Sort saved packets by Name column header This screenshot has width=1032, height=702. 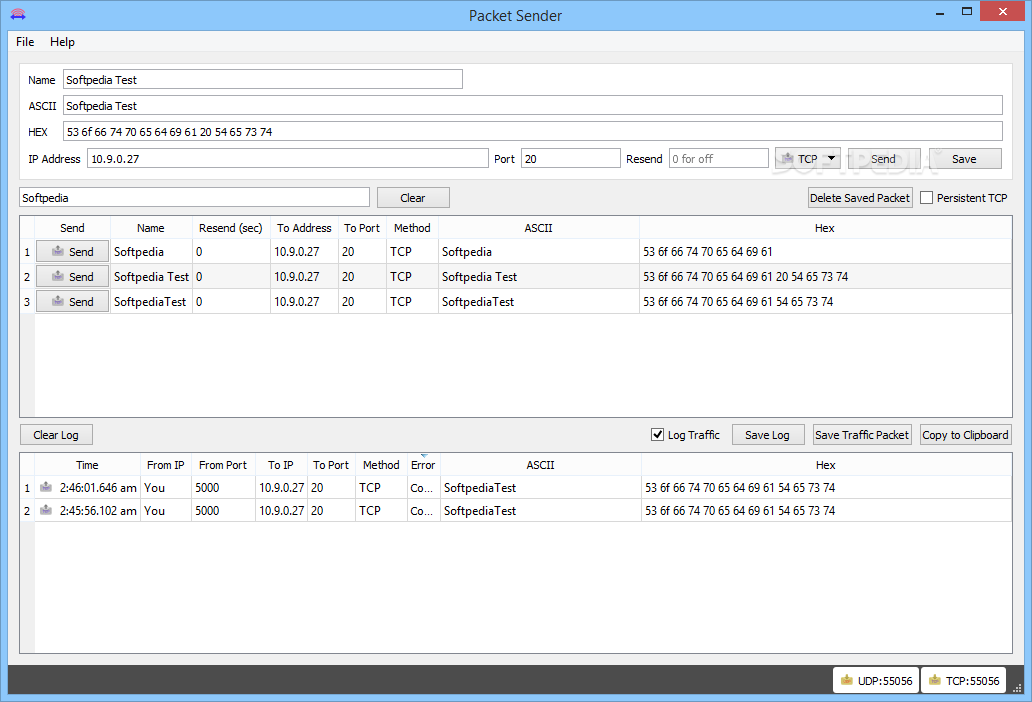(151, 228)
